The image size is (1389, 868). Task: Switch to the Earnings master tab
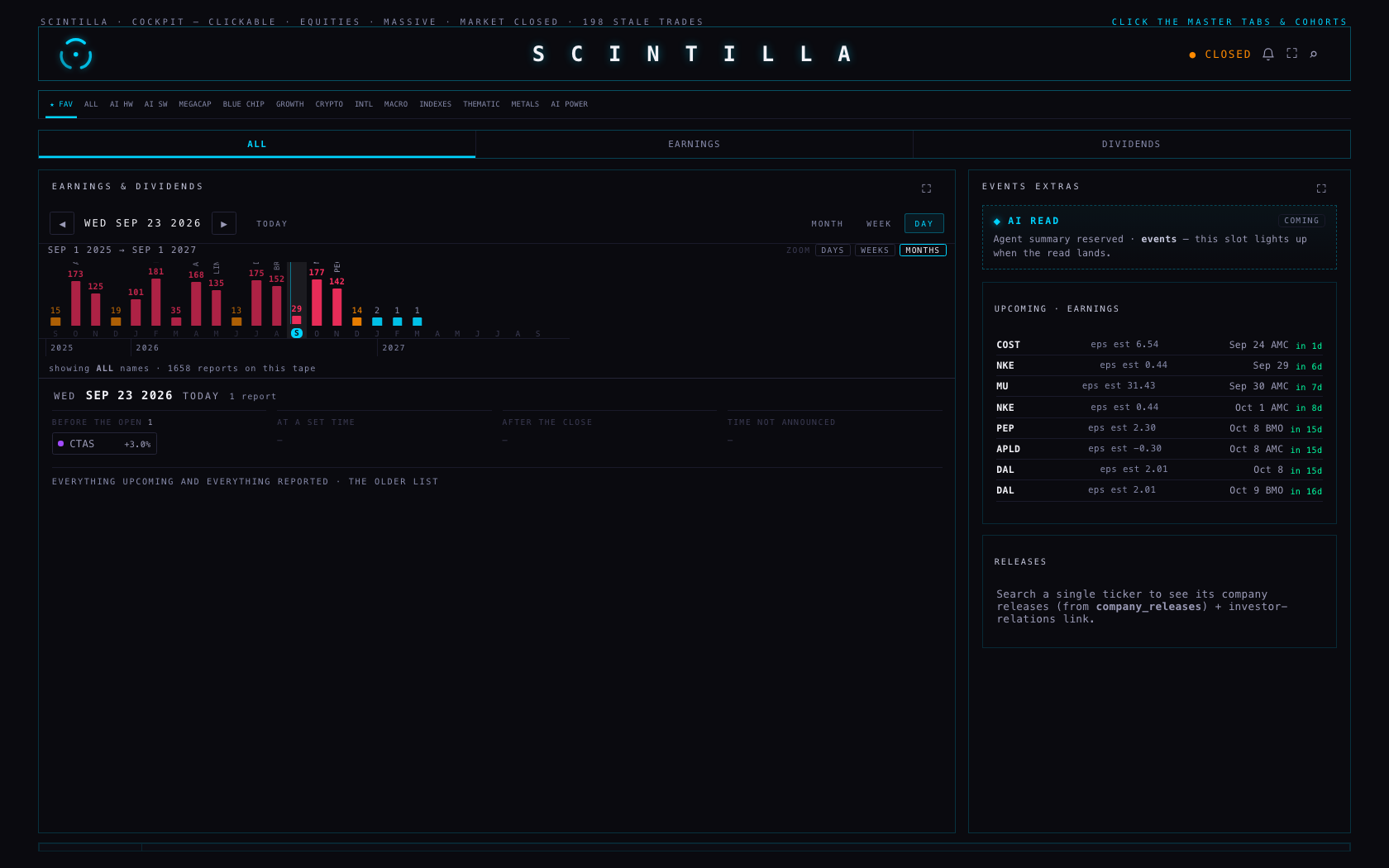click(x=694, y=144)
